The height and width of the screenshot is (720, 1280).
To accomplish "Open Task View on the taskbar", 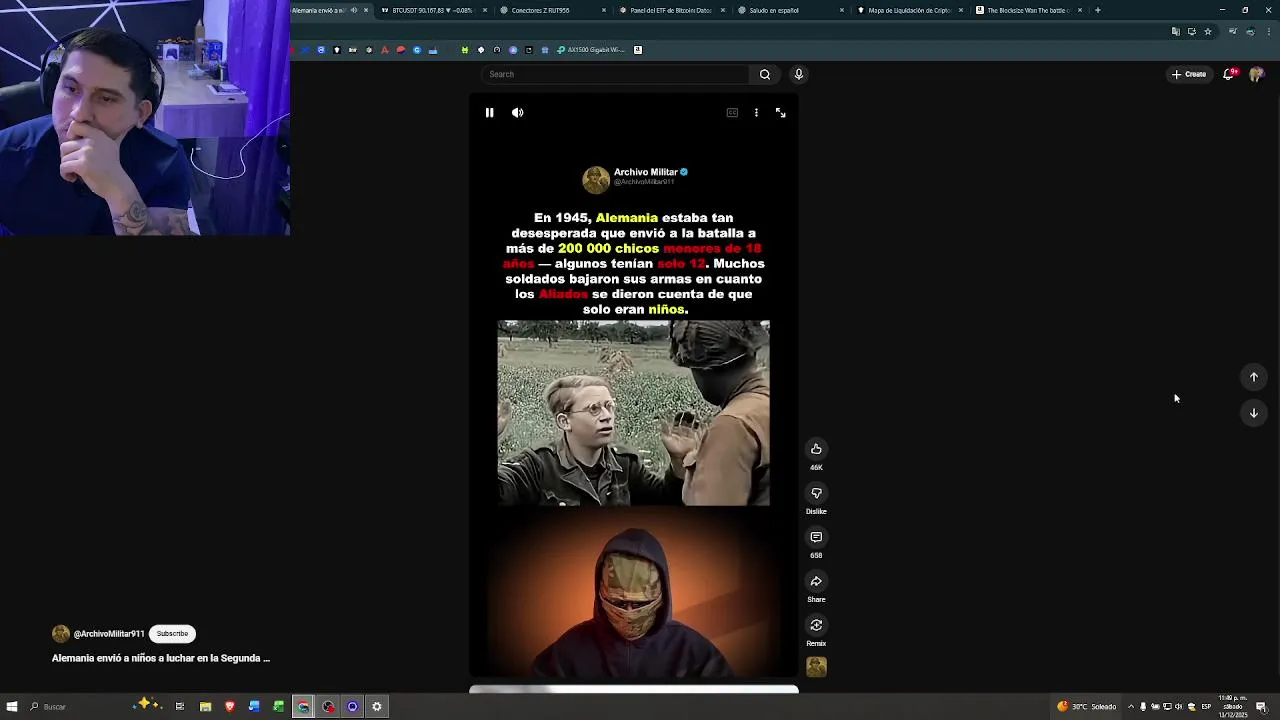I will (180, 706).
